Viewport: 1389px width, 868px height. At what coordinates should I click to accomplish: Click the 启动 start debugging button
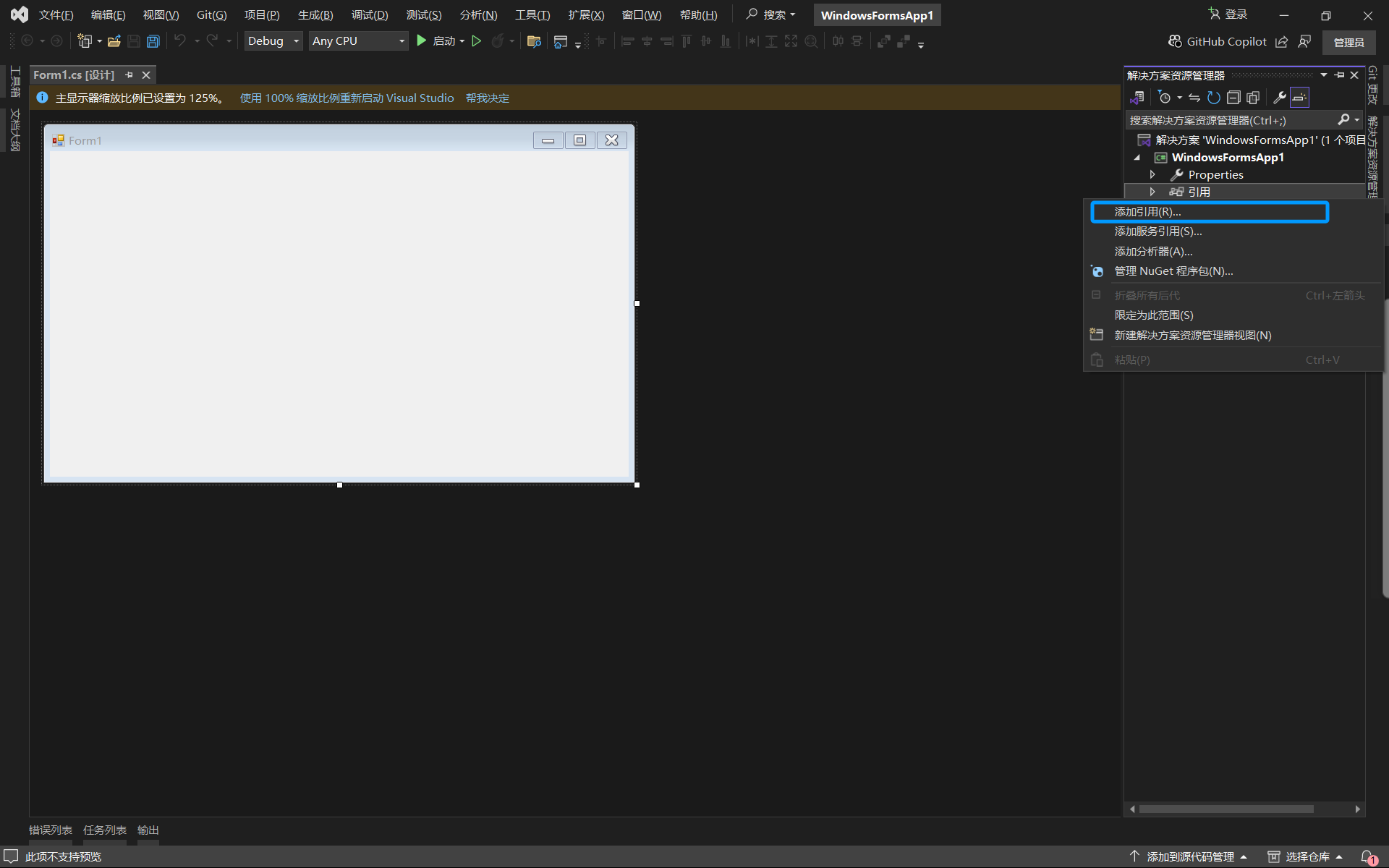[x=436, y=41]
